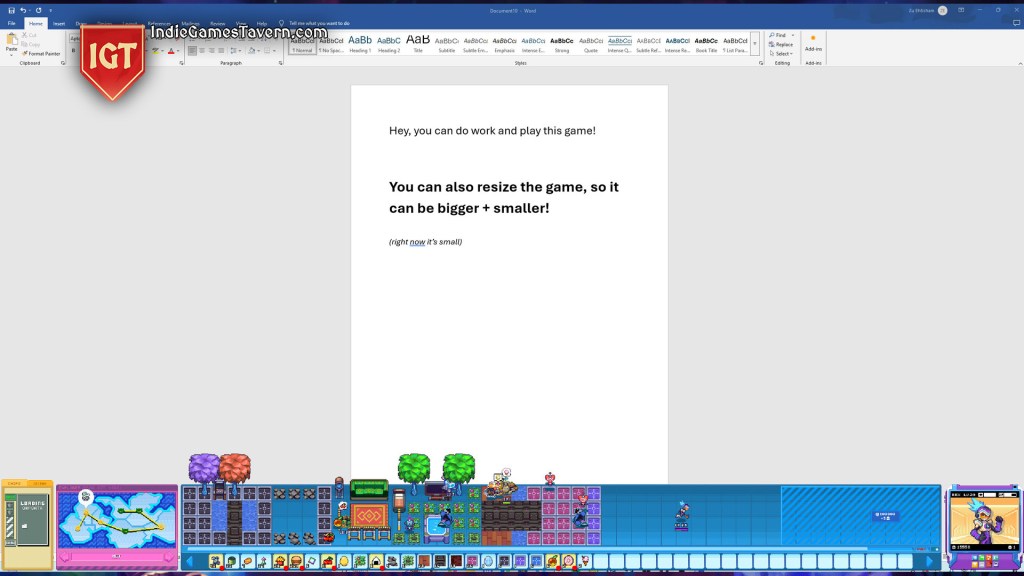
Task: Open the Find dropdown arrow
Action: click(x=793, y=35)
